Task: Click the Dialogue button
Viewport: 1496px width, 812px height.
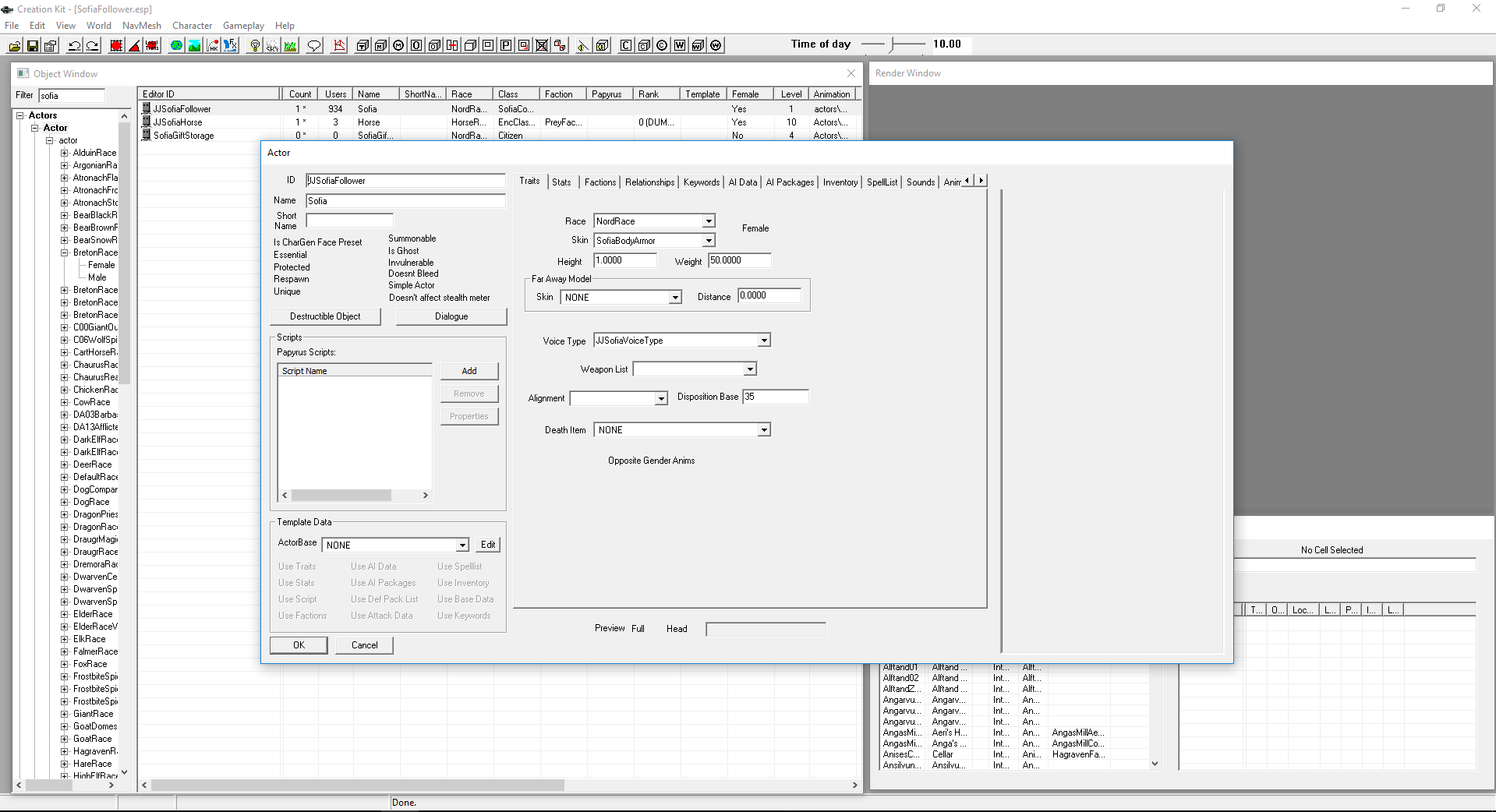Action: [451, 316]
